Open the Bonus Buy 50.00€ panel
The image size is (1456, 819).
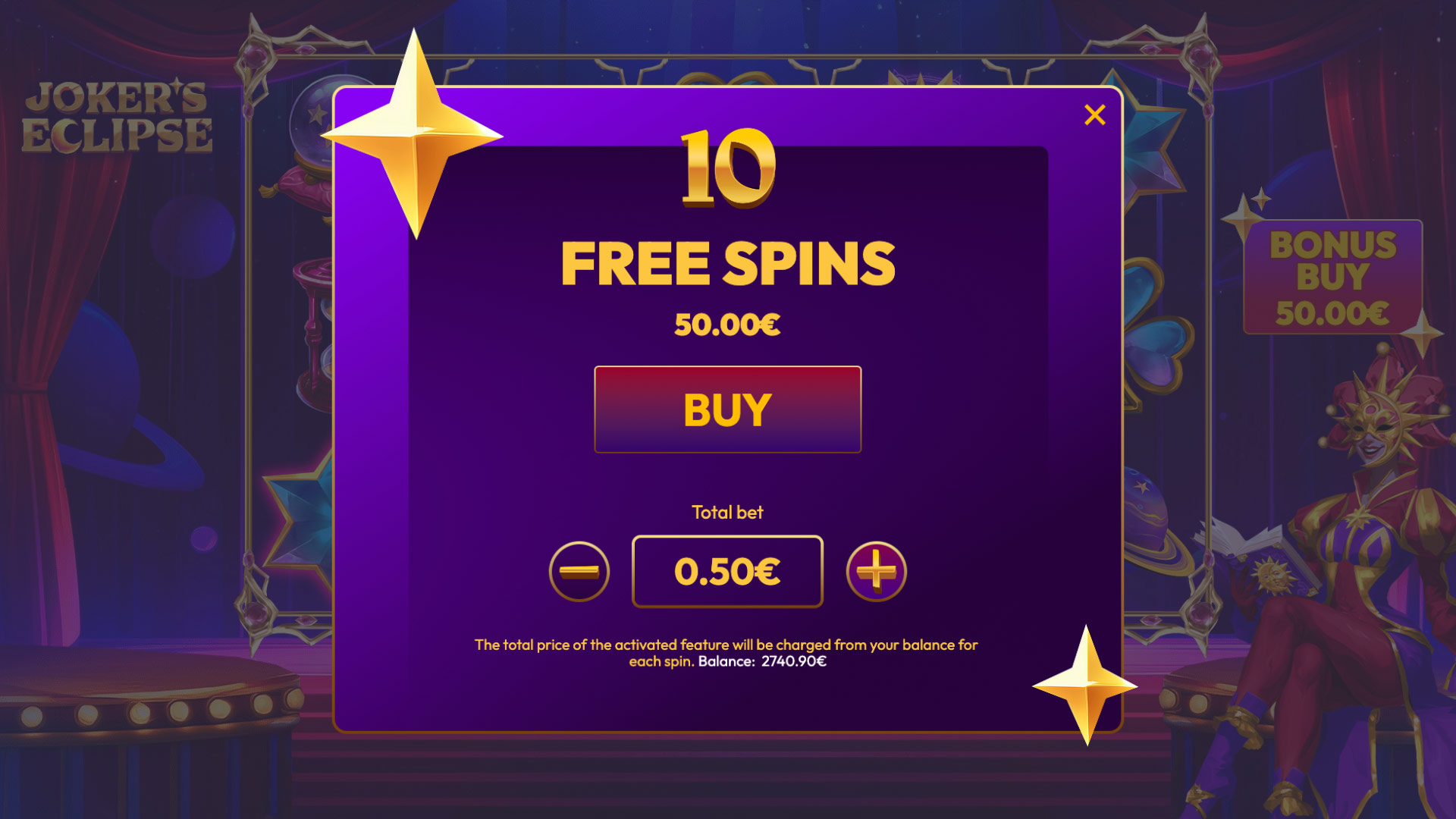coord(1332,278)
